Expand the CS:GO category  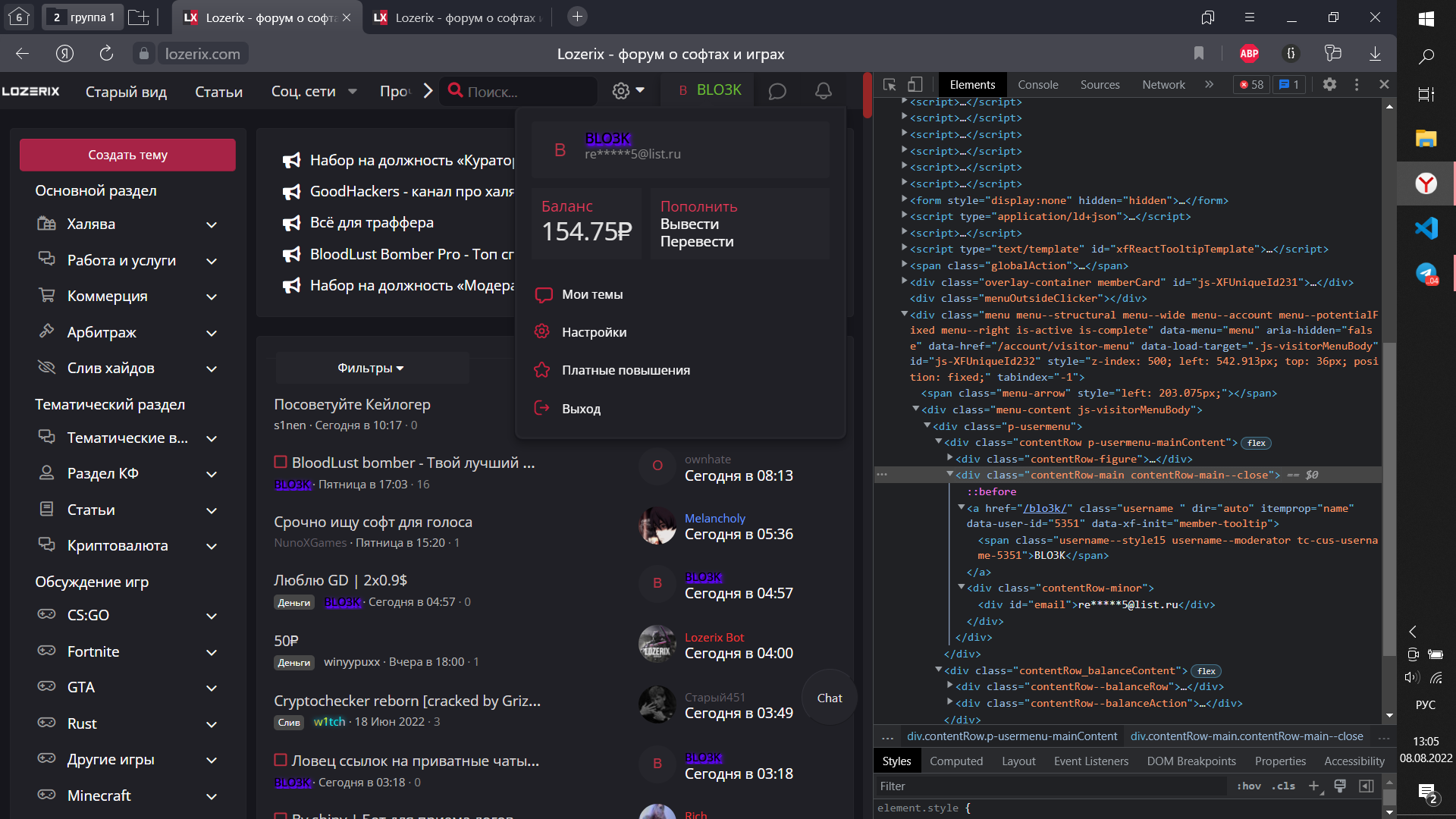pyautogui.click(x=212, y=616)
